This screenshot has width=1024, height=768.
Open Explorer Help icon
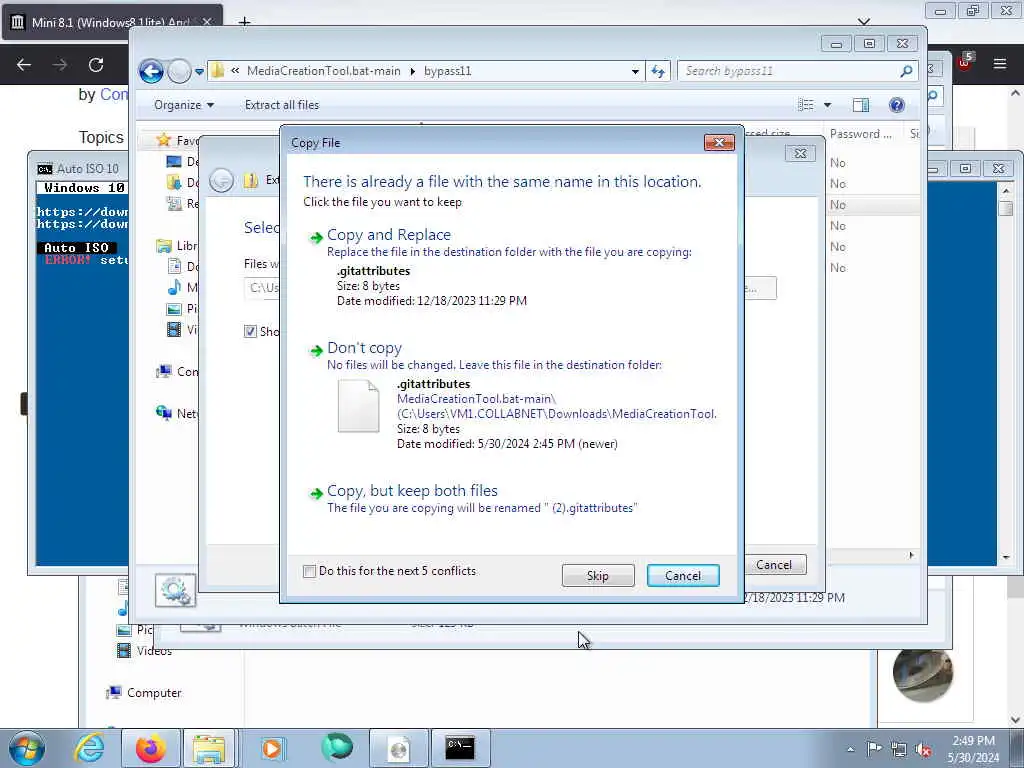tap(897, 104)
